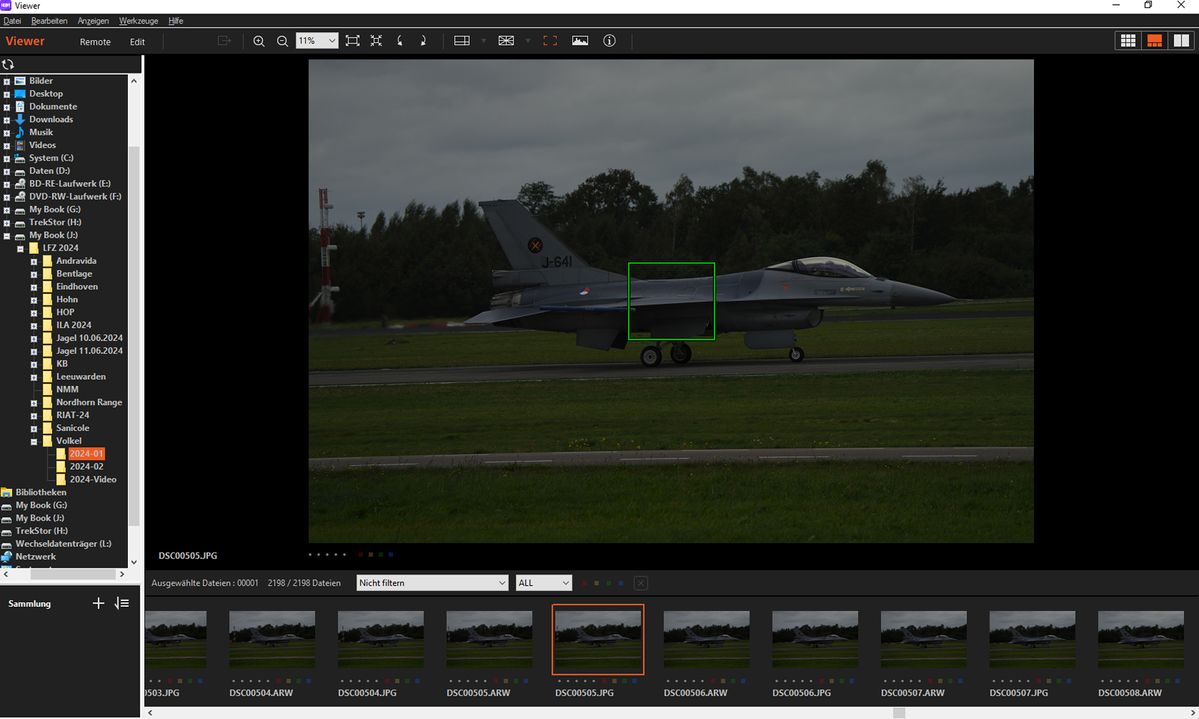1199x719 pixels.
Task: Switch to the Edit tab
Action: [x=137, y=41]
